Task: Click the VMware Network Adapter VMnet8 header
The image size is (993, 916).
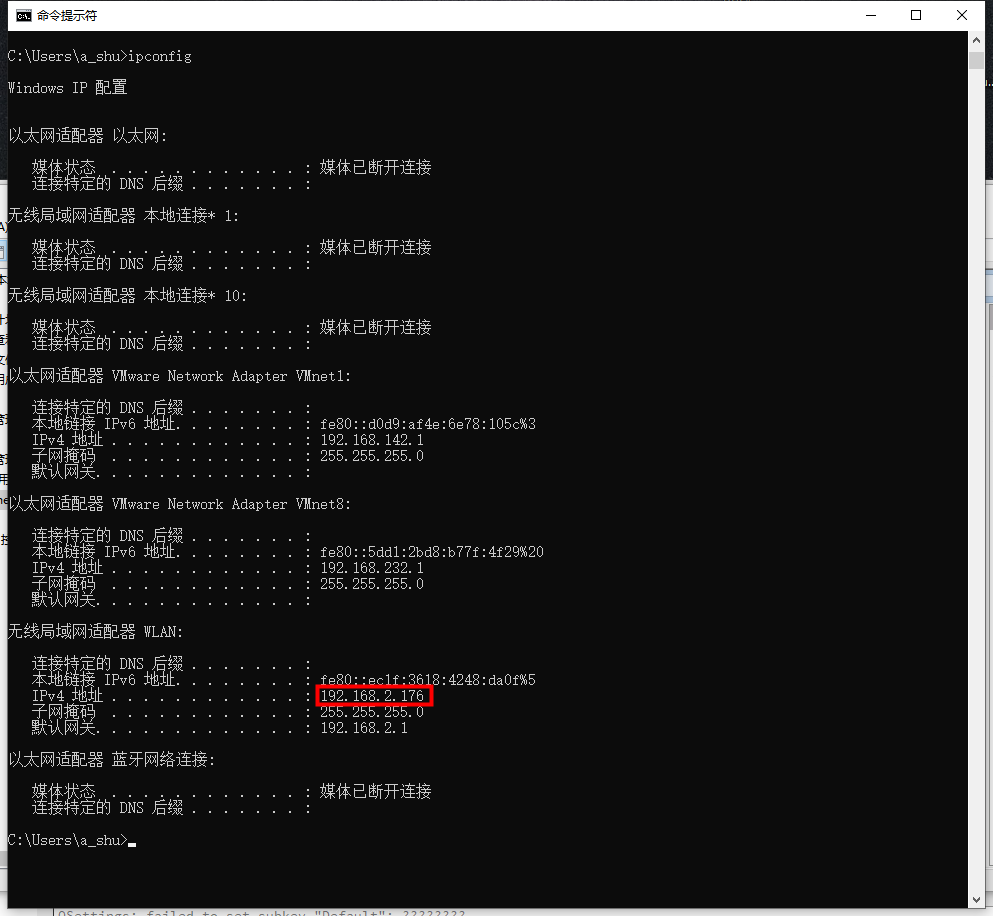Action: [179, 504]
